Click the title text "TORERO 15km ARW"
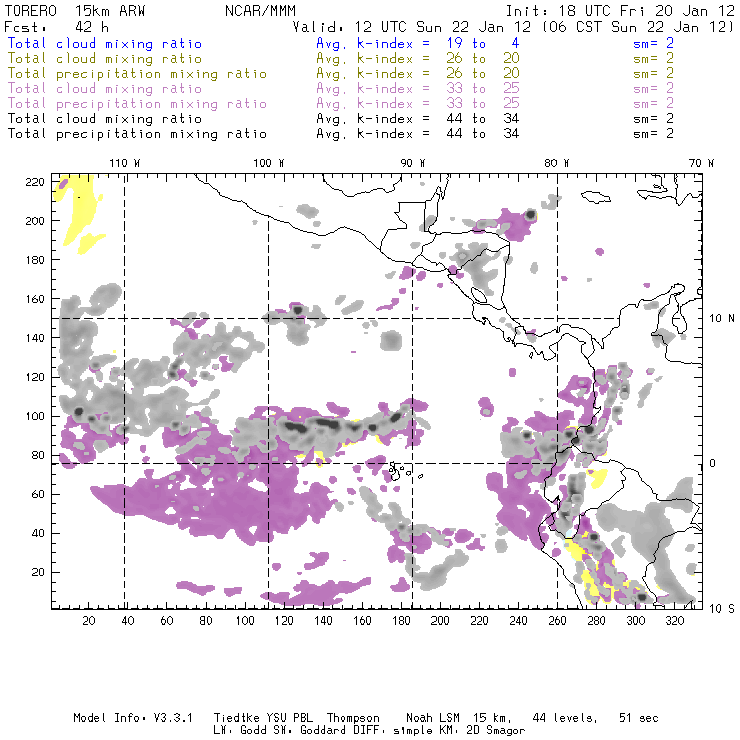The height and width of the screenshot is (740, 740). coord(75,11)
